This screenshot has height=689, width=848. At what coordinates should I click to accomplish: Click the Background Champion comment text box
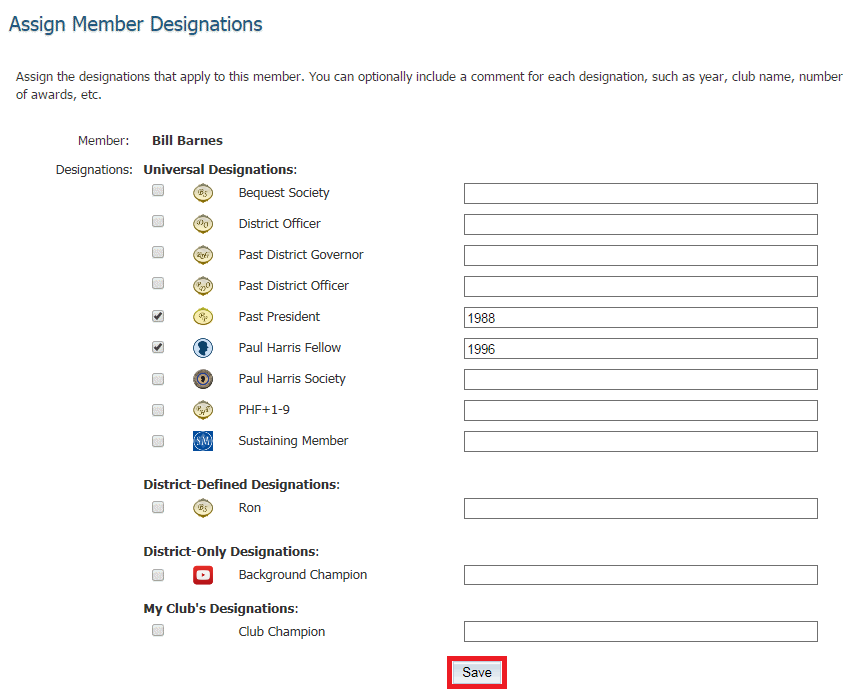640,575
